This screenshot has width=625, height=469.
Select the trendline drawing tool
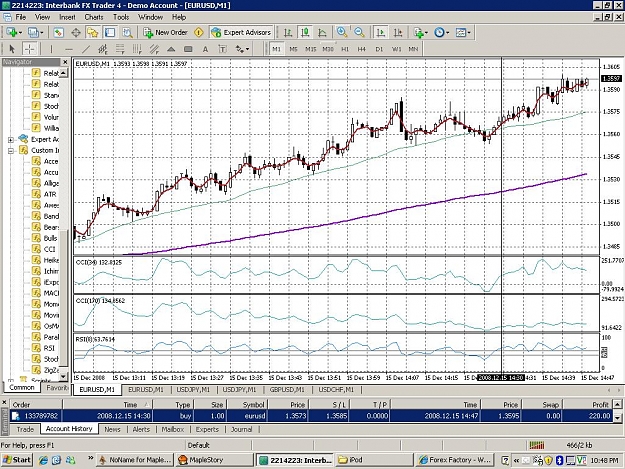[86, 49]
